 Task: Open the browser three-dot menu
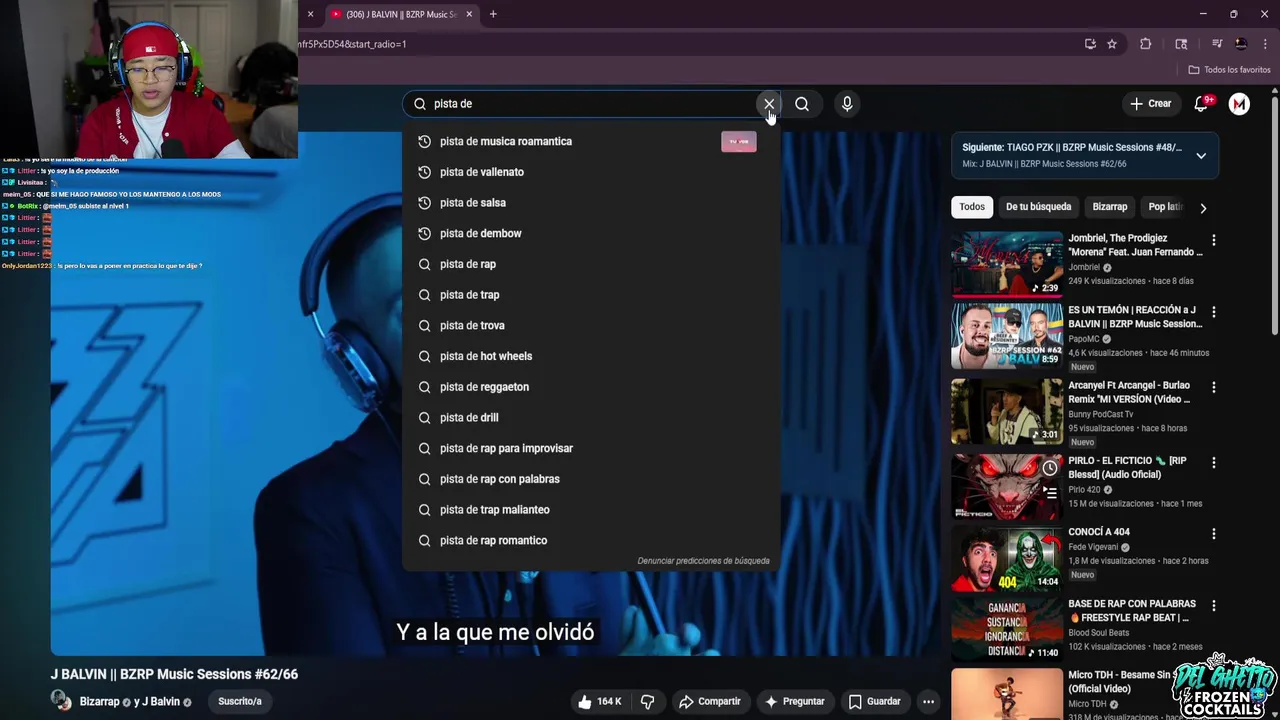click(x=1265, y=44)
